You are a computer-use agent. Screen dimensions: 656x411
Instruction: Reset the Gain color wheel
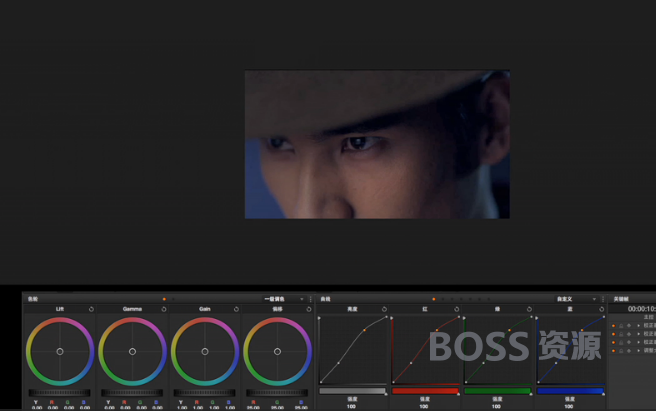[x=236, y=309]
